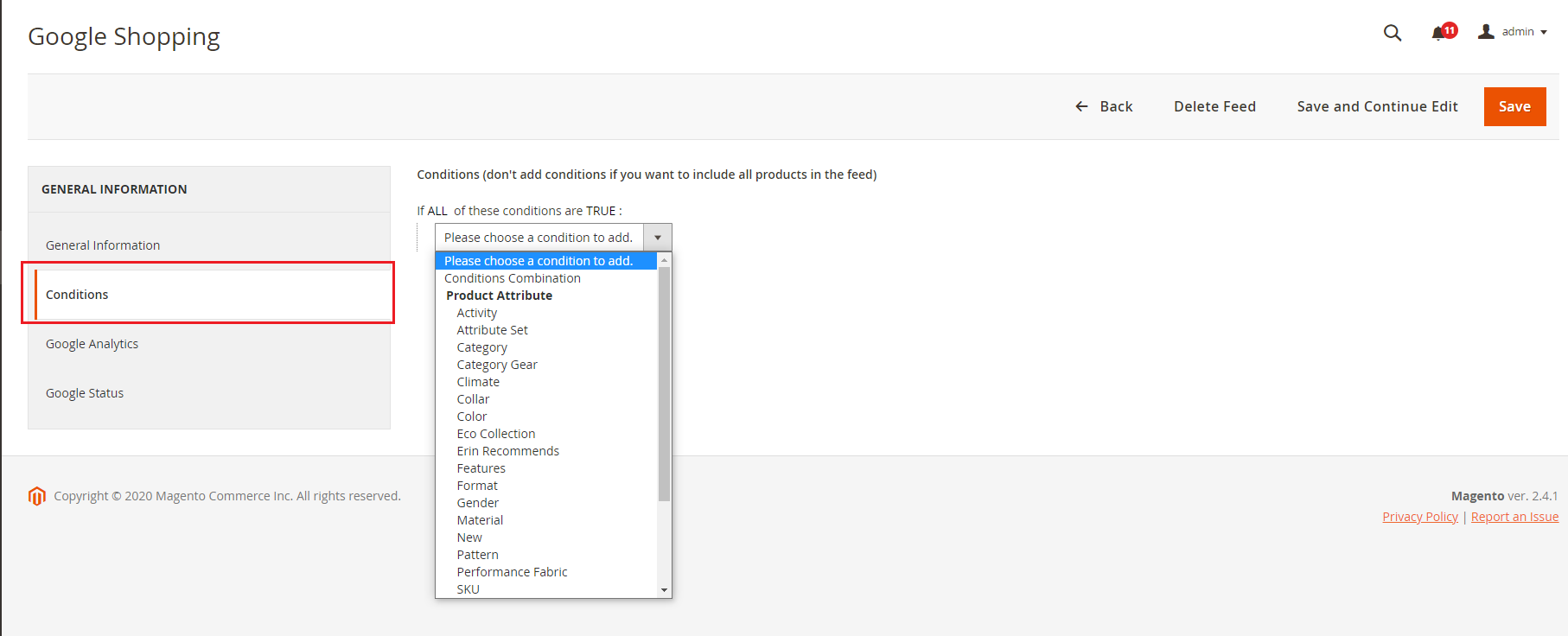Select the Climate option
Image resolution: width=1568 pixels, height=636 pixels.
(546, 382)
